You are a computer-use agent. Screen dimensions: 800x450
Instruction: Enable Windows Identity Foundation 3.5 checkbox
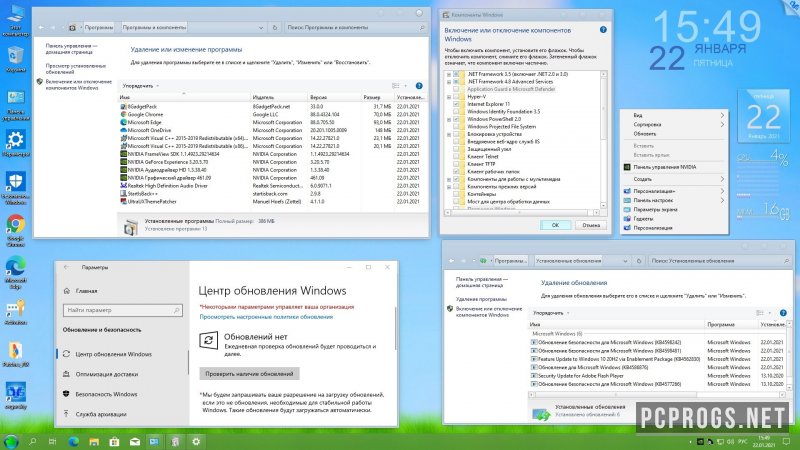457,111
